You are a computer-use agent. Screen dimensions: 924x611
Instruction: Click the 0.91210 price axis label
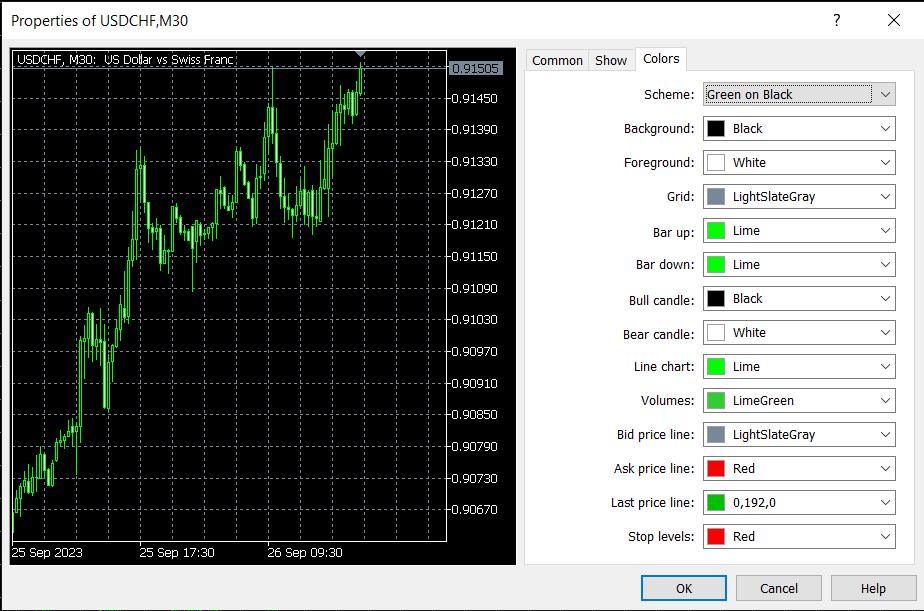pyautogui.click(x=474, y=224)
